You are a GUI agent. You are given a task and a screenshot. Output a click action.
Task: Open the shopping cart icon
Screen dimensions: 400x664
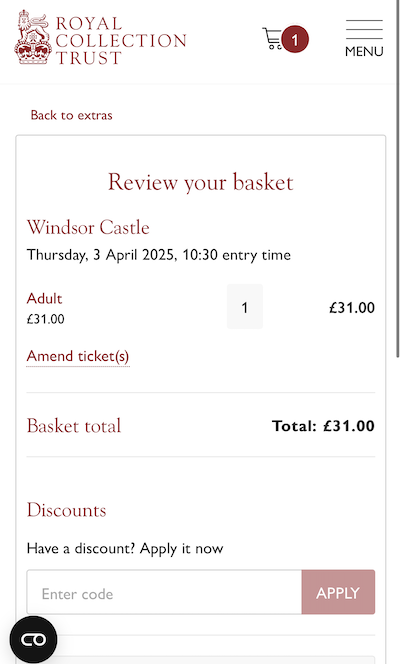point(272,39)
